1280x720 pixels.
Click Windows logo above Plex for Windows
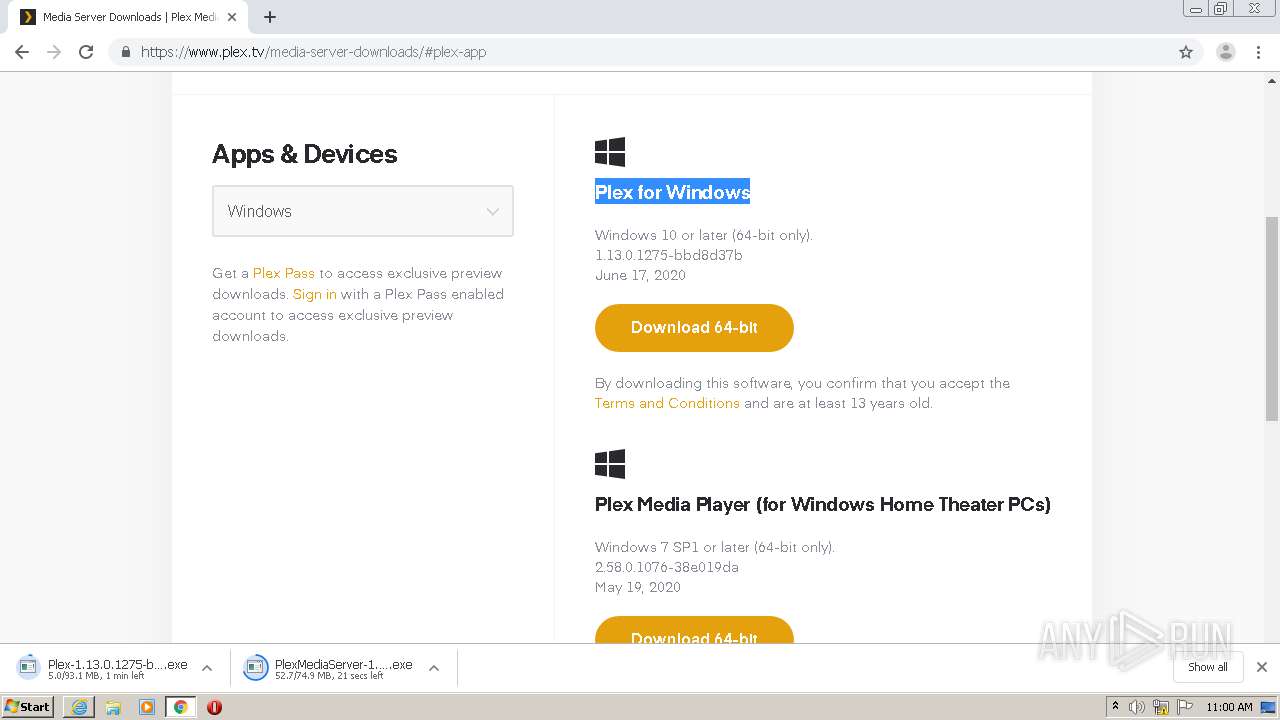click(610, 152)
